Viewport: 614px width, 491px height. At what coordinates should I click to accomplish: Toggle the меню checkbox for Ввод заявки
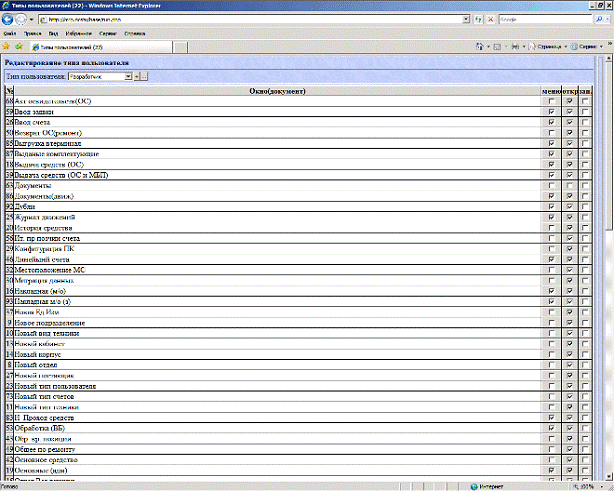551,112
